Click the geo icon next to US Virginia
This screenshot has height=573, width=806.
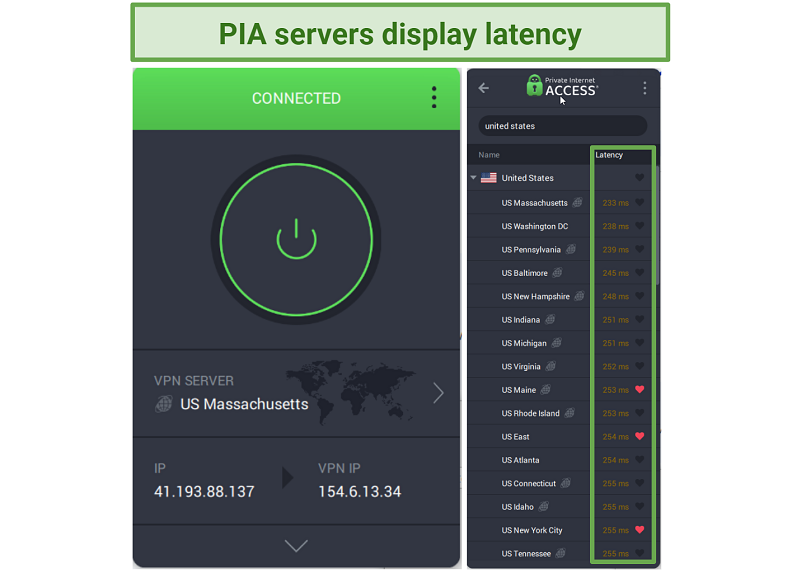pyautogui.click(x=551, y=366)
